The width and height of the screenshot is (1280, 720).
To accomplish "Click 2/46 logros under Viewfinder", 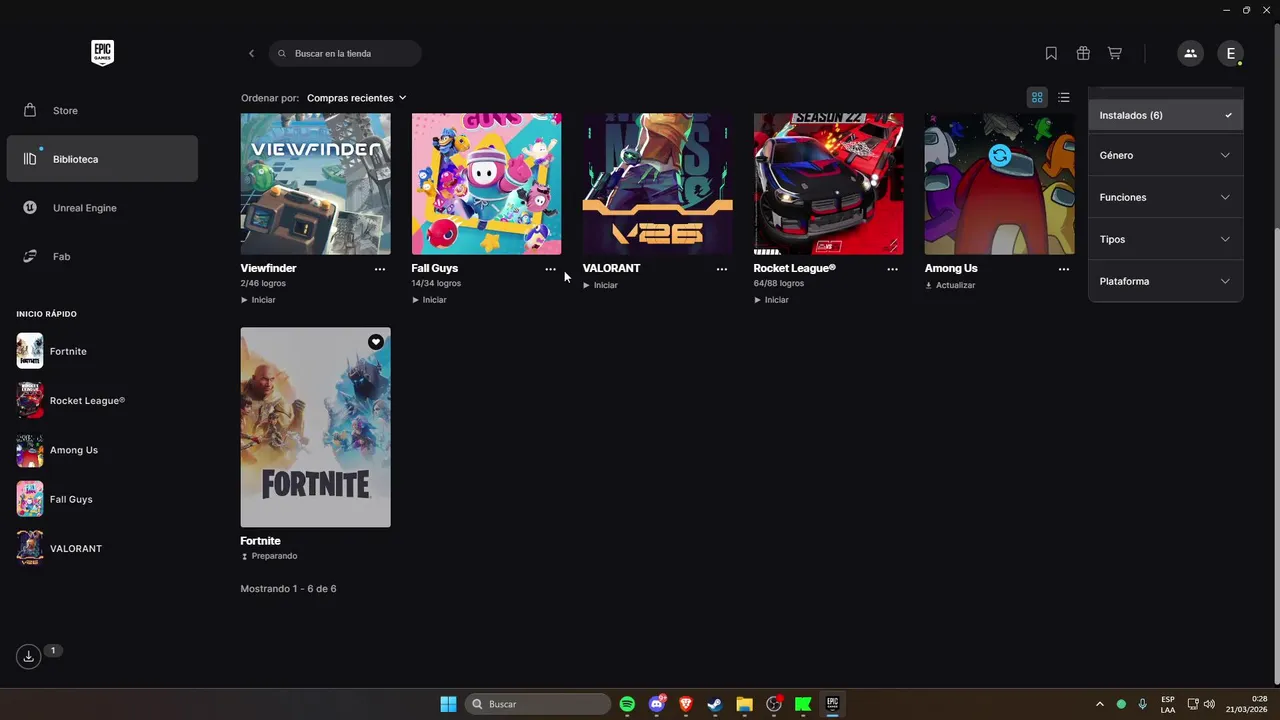I will click(x=263, y=284).
